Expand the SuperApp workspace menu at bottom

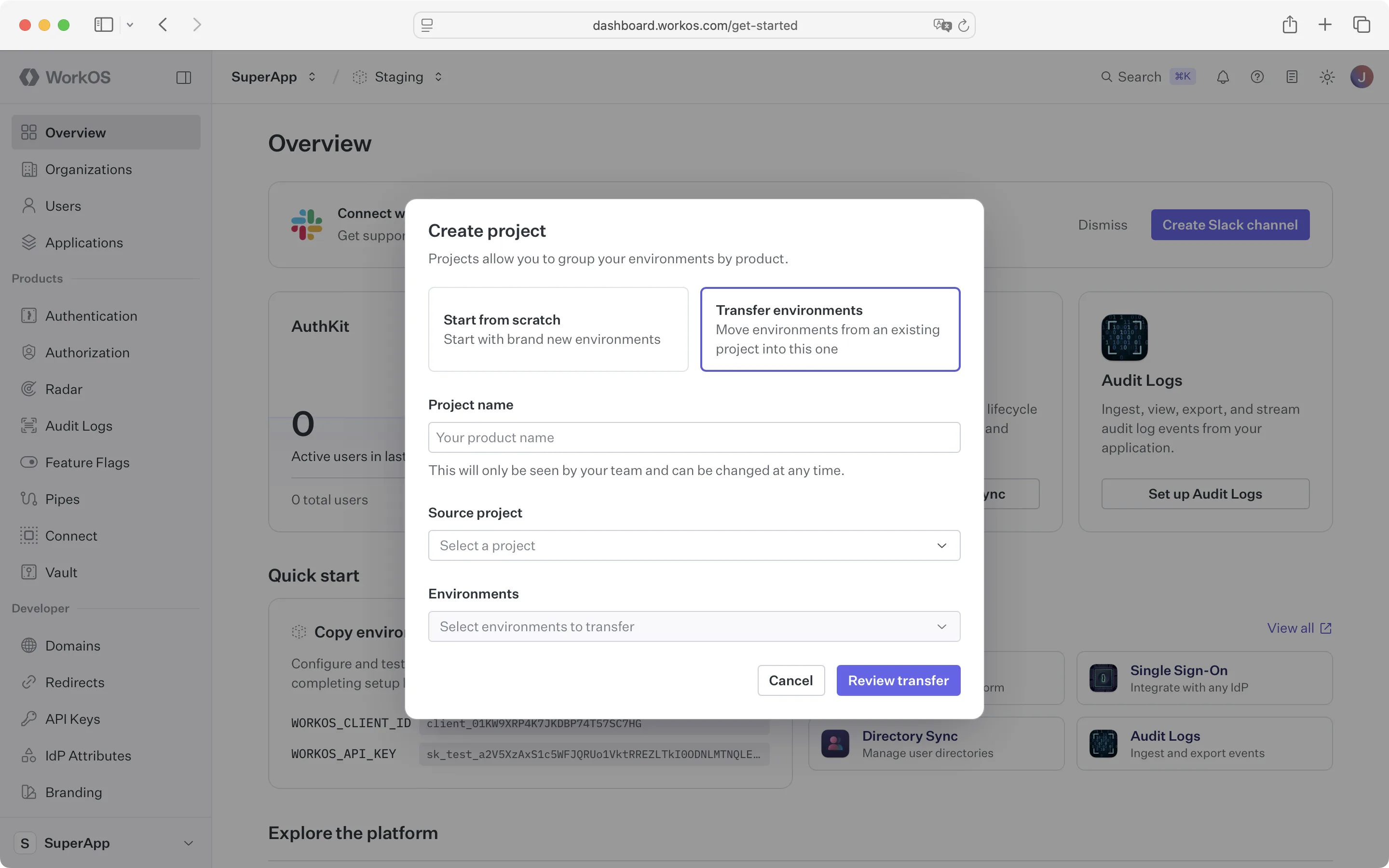[106, 843]
